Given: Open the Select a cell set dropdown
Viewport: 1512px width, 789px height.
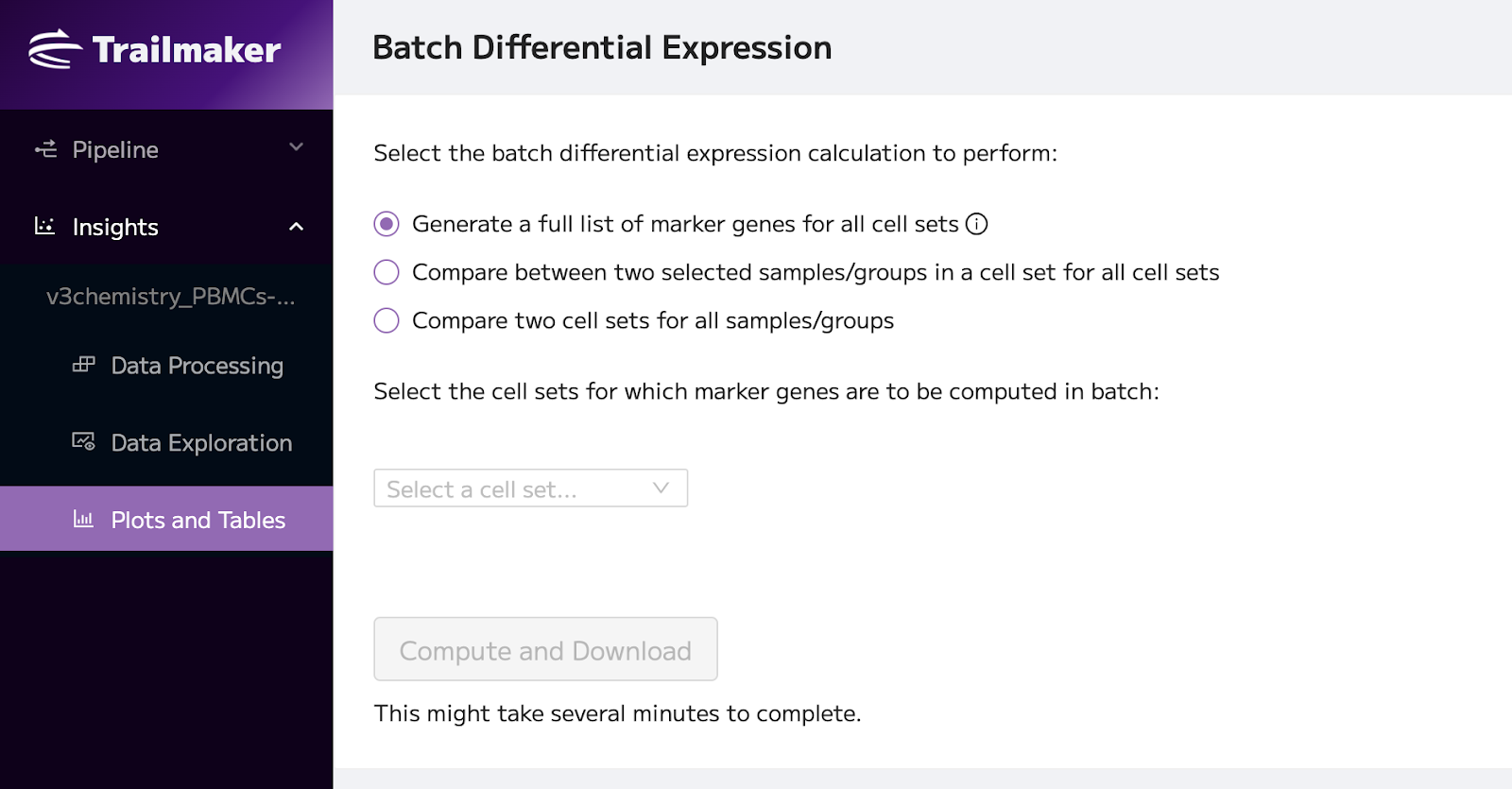Looking at the screenshot, I should coord(530,489).
